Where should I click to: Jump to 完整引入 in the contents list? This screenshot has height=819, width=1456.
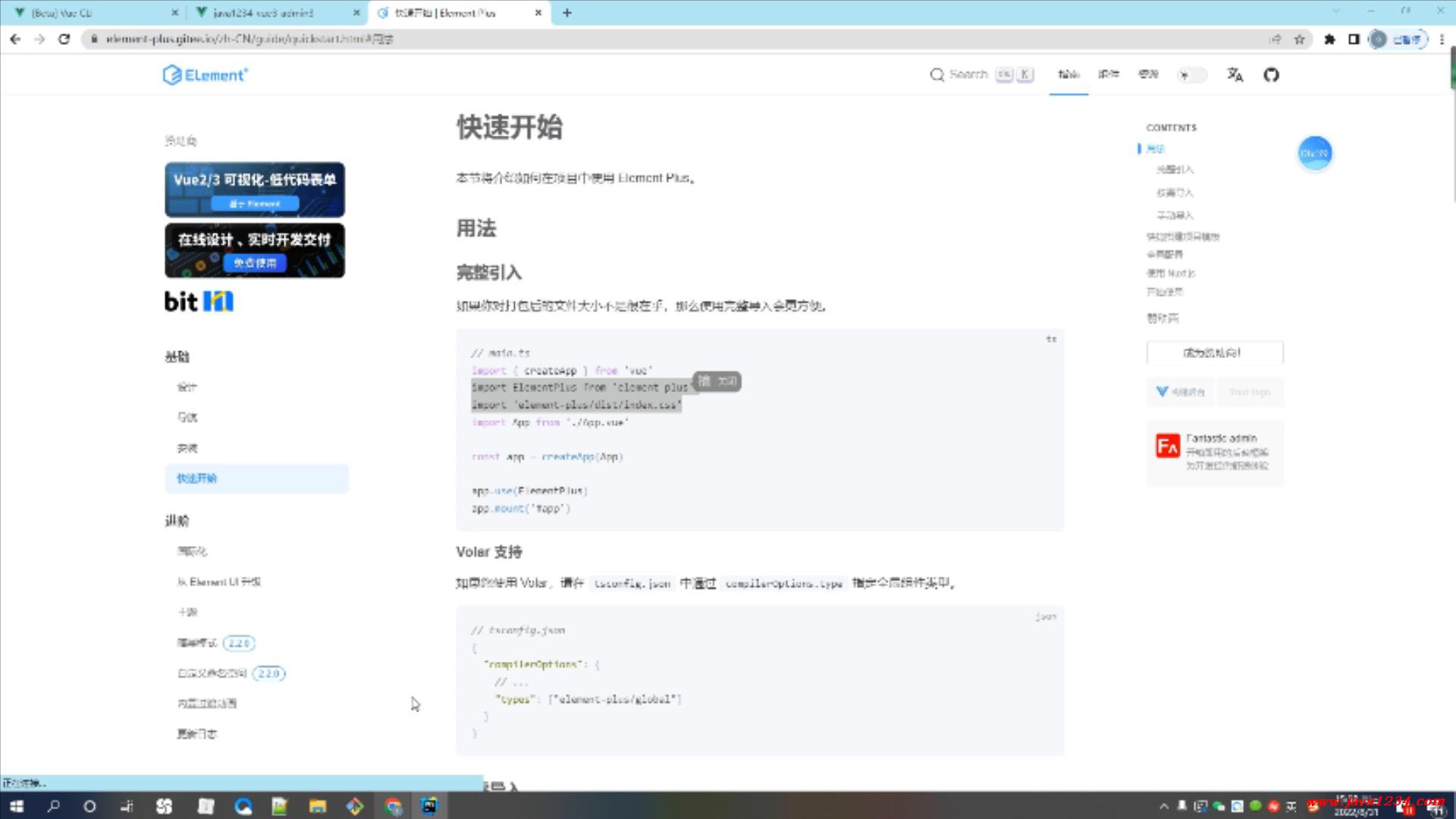[1175, 169]
